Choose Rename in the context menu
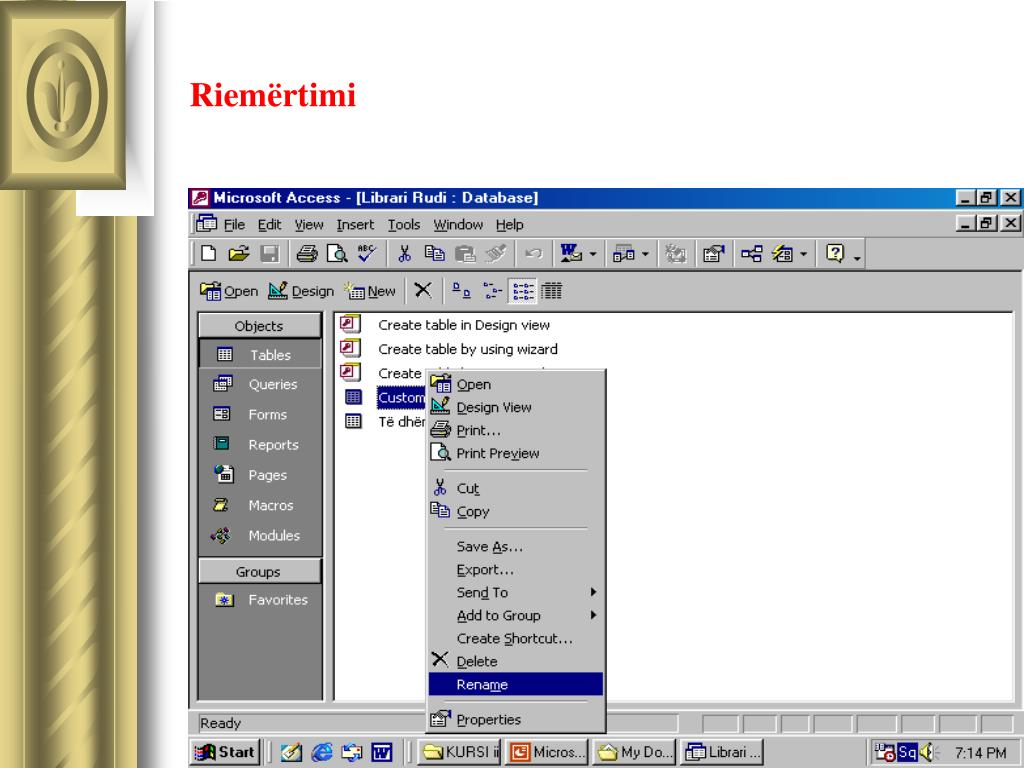Screen dimensions: 1024x768 coord(515,684)
